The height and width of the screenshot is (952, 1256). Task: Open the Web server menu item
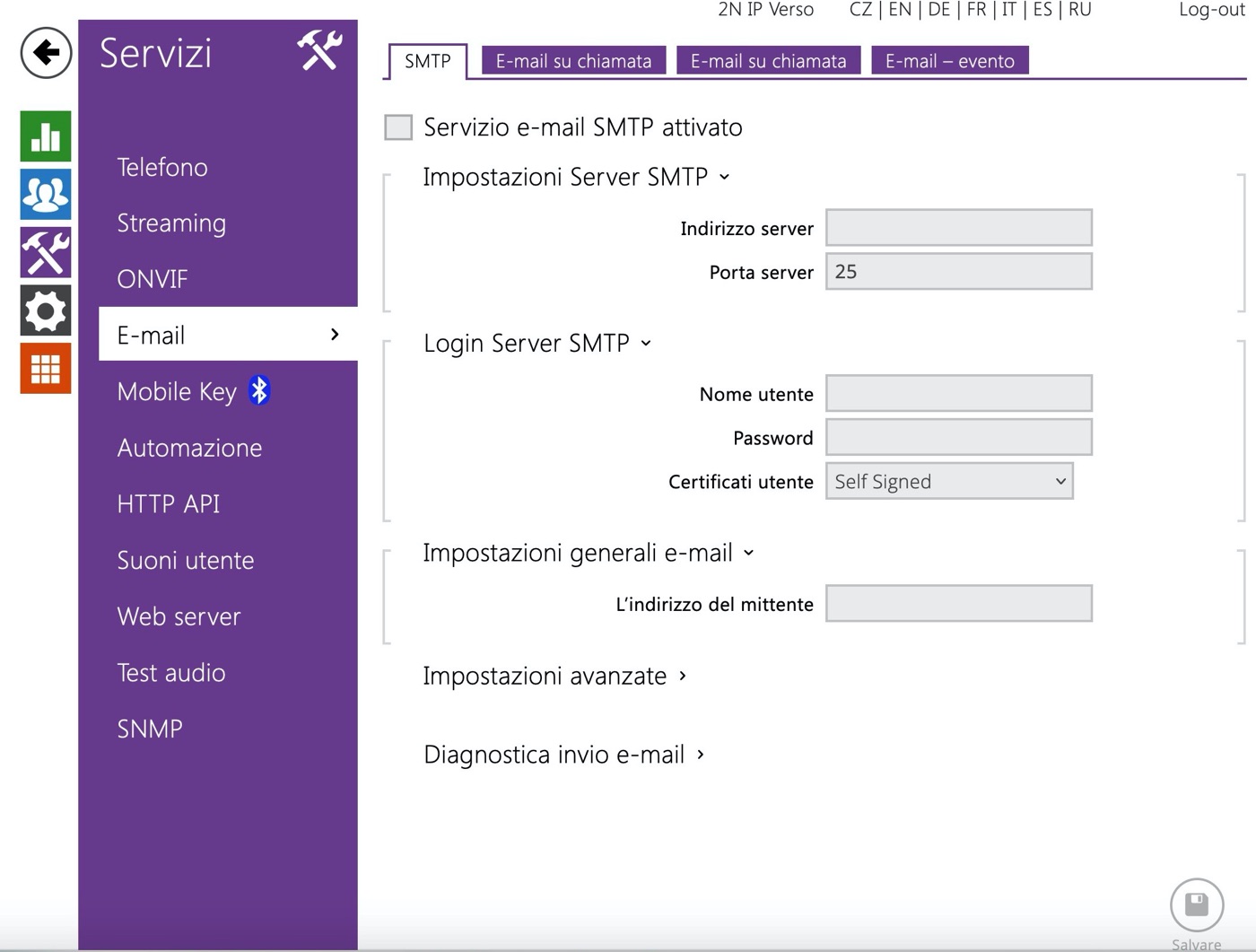[179, 616]
